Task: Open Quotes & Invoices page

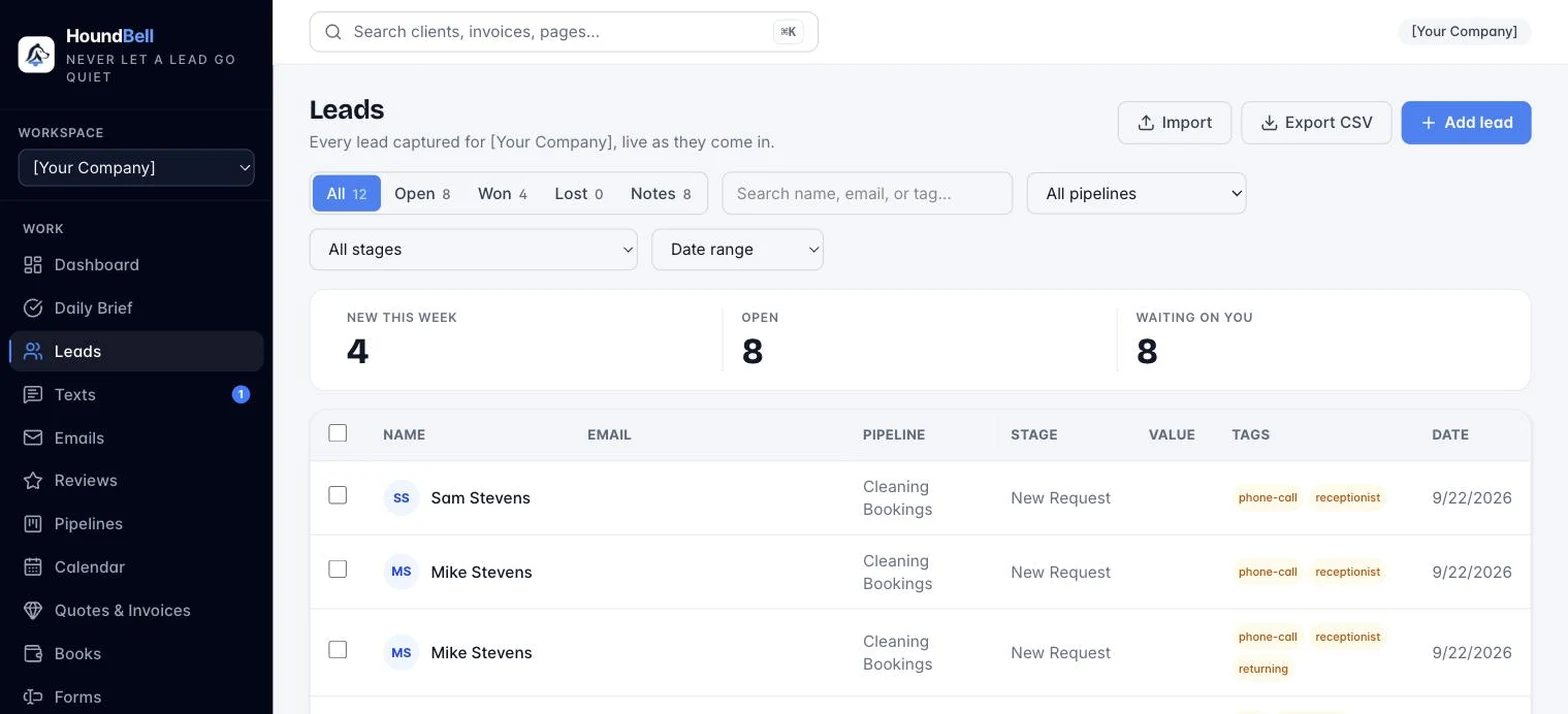Action: tap(136, 610)
